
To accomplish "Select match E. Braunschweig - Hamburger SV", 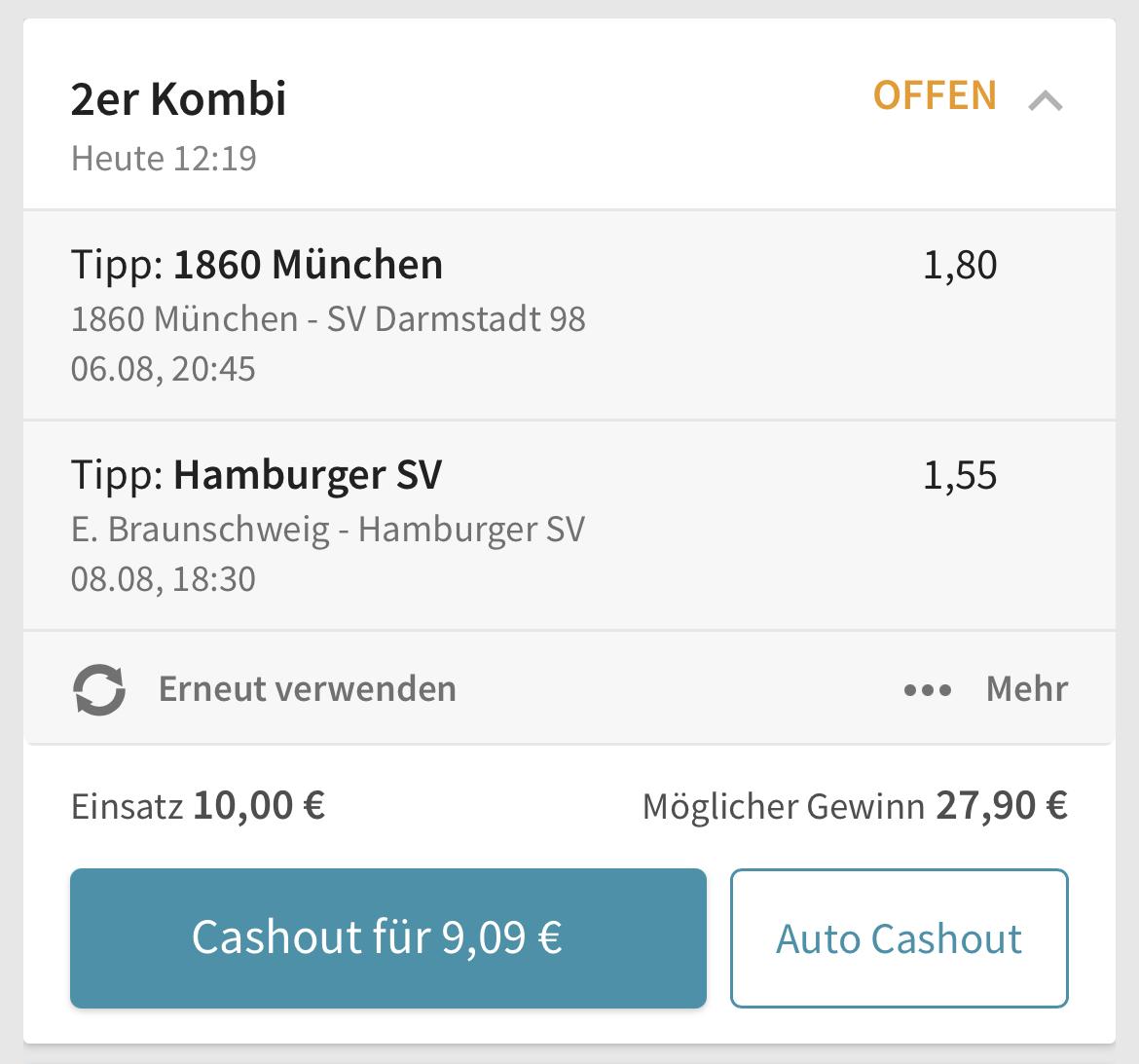I will 328,530.
